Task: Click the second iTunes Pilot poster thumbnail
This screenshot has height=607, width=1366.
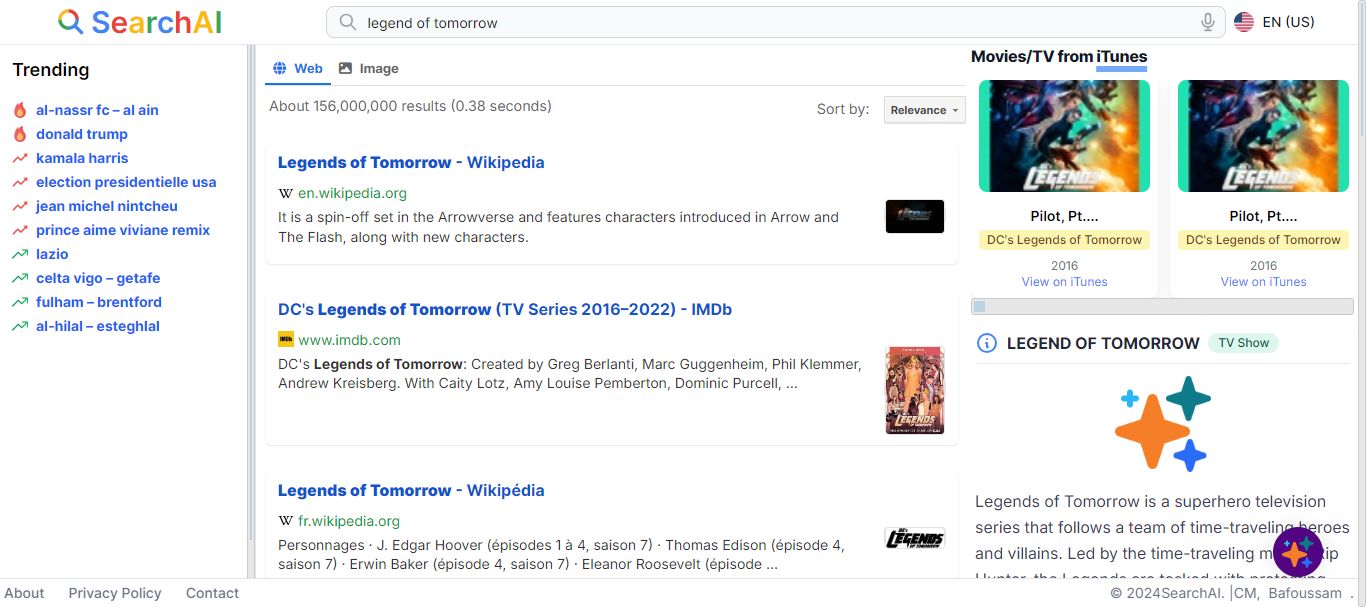Action: (x=1263, y=136)
